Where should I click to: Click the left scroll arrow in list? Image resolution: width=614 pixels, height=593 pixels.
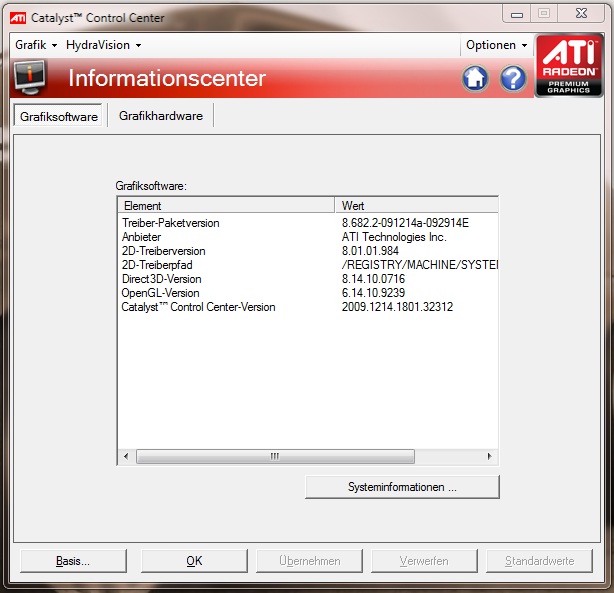[x=126, y=456]
